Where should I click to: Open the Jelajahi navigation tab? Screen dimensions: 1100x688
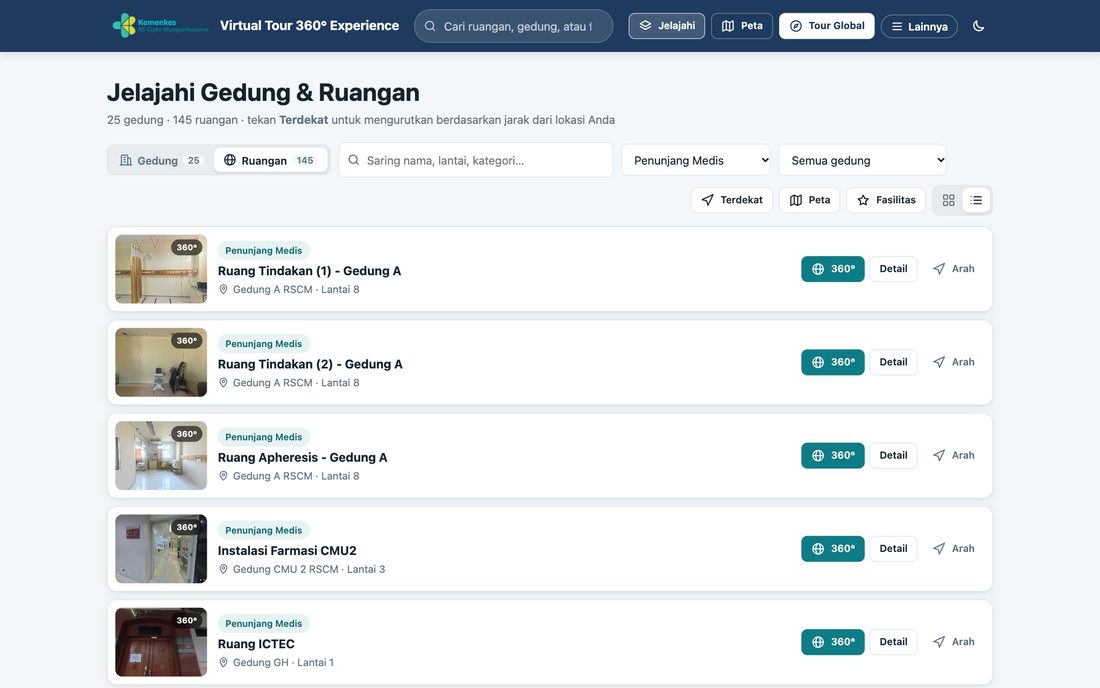tap(666, 26)
